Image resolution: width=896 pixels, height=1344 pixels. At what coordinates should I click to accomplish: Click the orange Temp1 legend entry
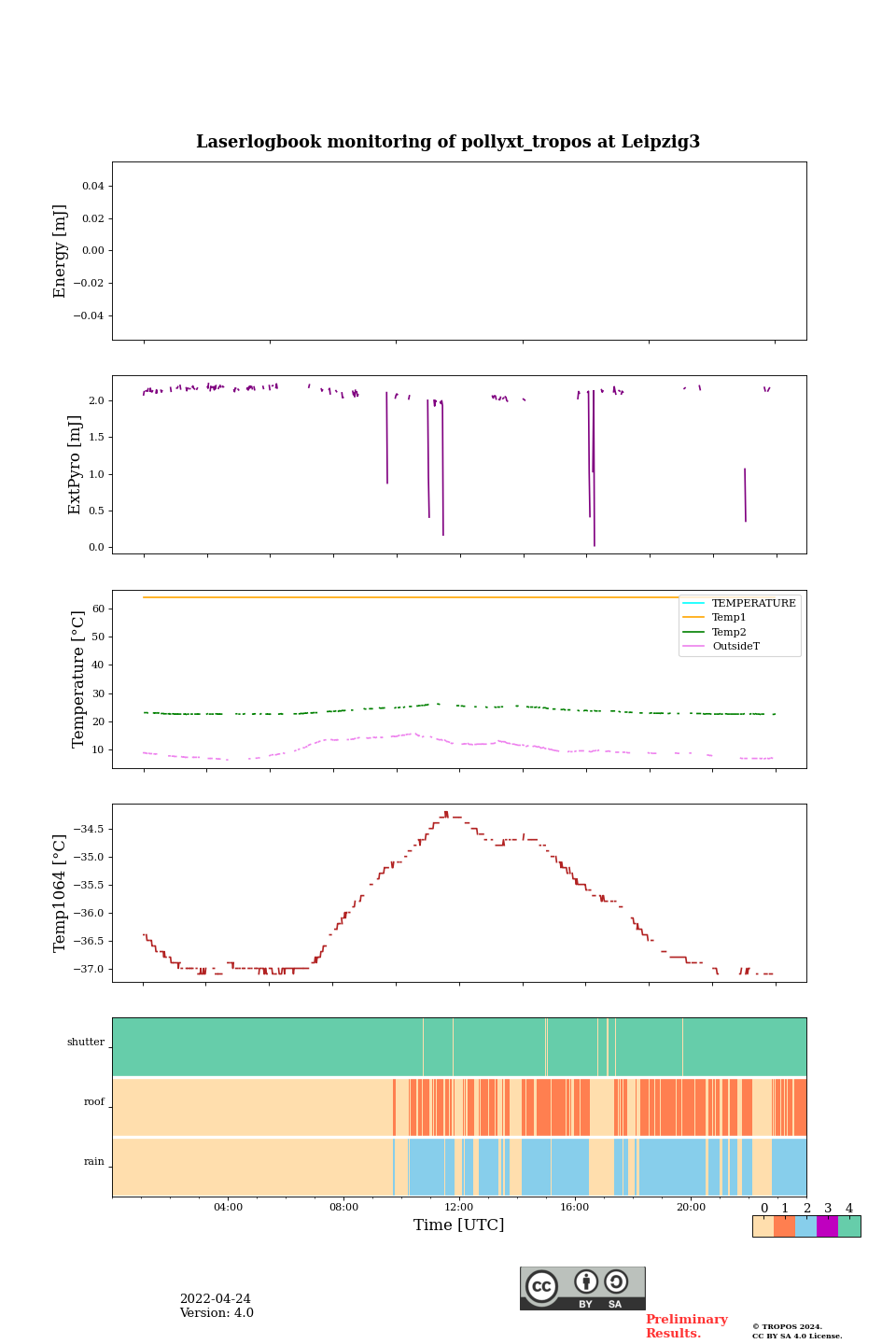click(729, 618)
